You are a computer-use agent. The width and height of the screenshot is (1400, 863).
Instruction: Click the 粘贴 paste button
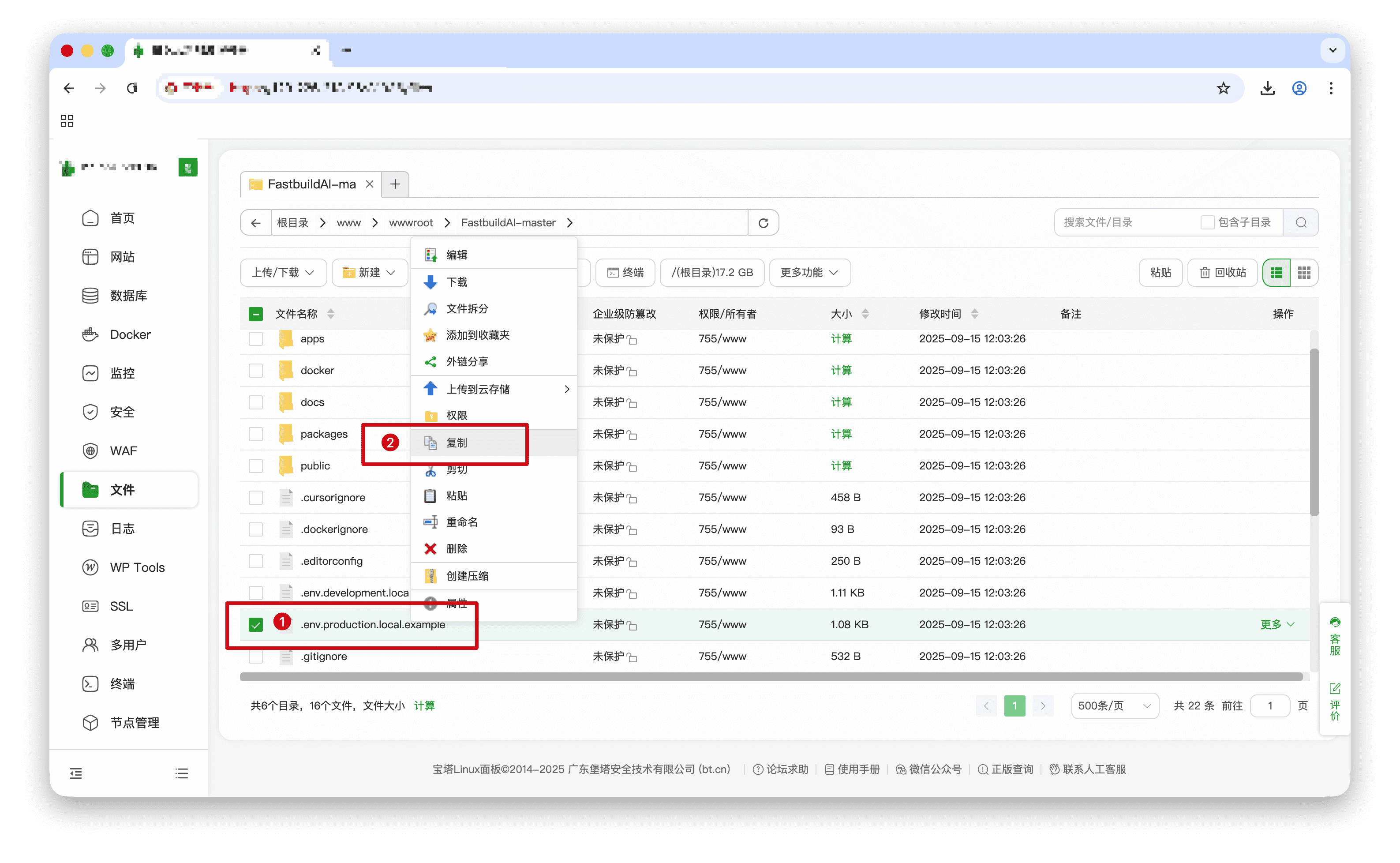pos(1160,272)
